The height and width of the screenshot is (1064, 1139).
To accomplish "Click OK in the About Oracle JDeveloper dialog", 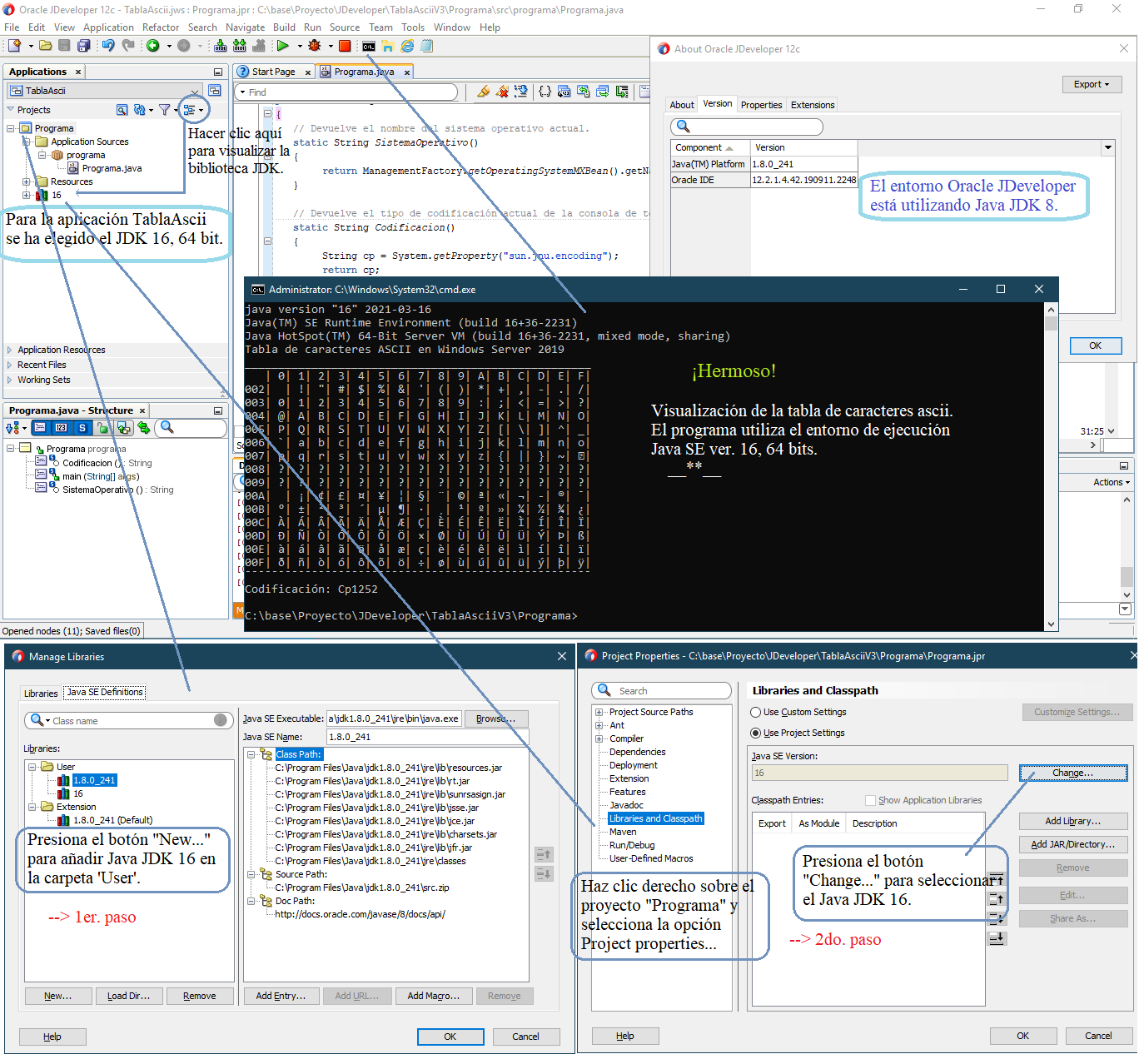I will pos(1095,346).
